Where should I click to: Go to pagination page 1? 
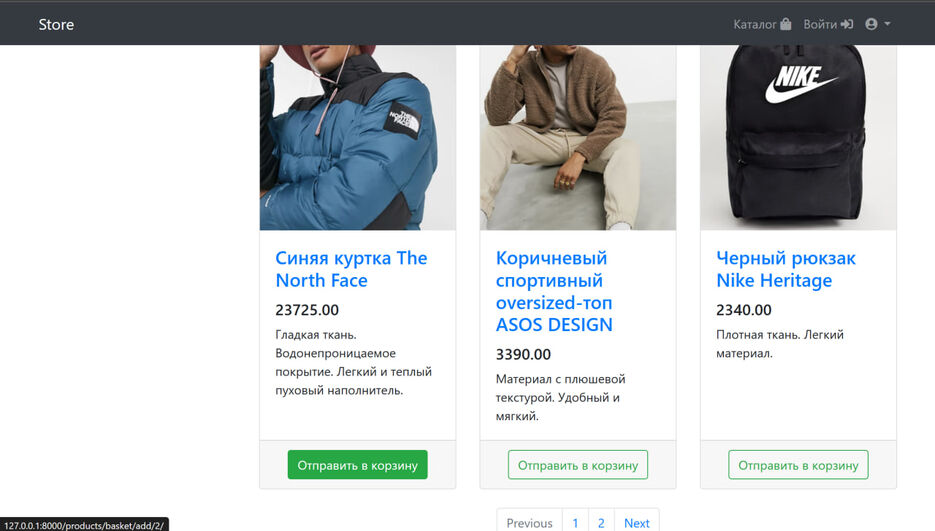pos(575,523)
